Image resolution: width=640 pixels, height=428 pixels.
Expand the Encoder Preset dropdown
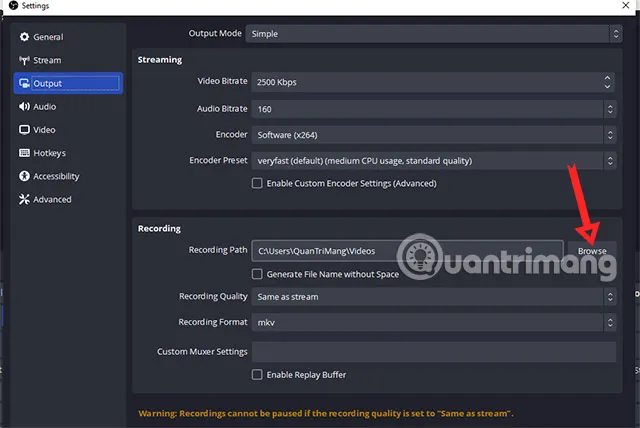432,160
